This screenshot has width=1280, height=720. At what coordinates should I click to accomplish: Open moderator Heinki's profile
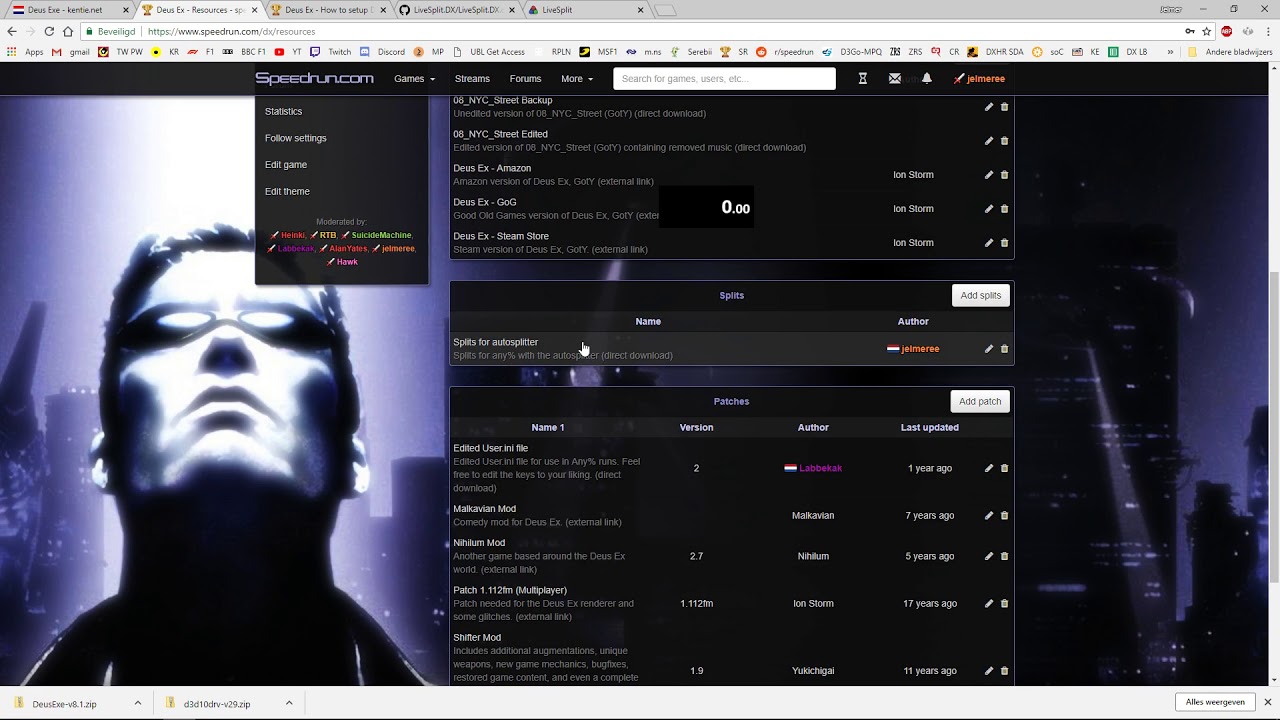(292, 235)
